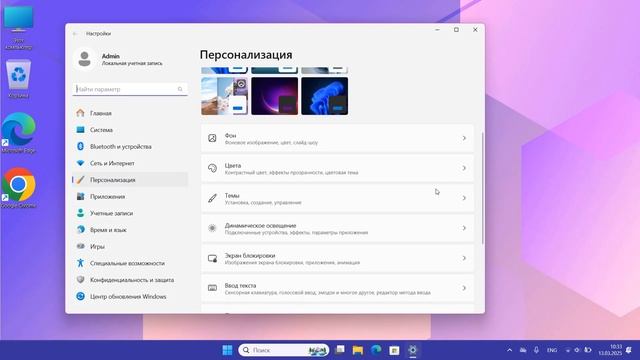The height and width of the screenshot is (360, 640).
Task: Open the clock and date panel
Action: (x=610, y=350)
